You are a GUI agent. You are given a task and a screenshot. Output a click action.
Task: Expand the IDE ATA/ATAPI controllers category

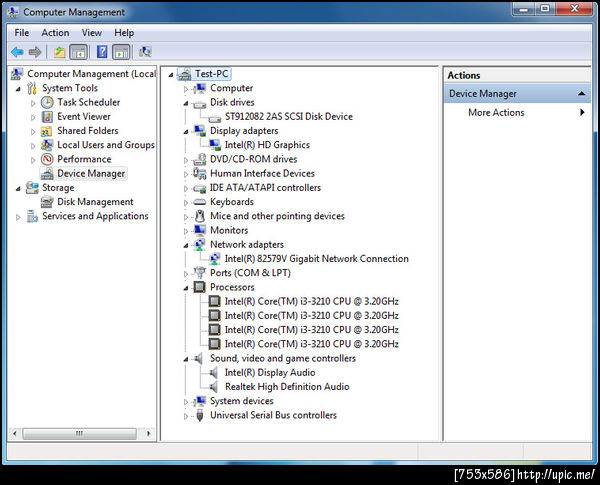click(x=186, y=188)
